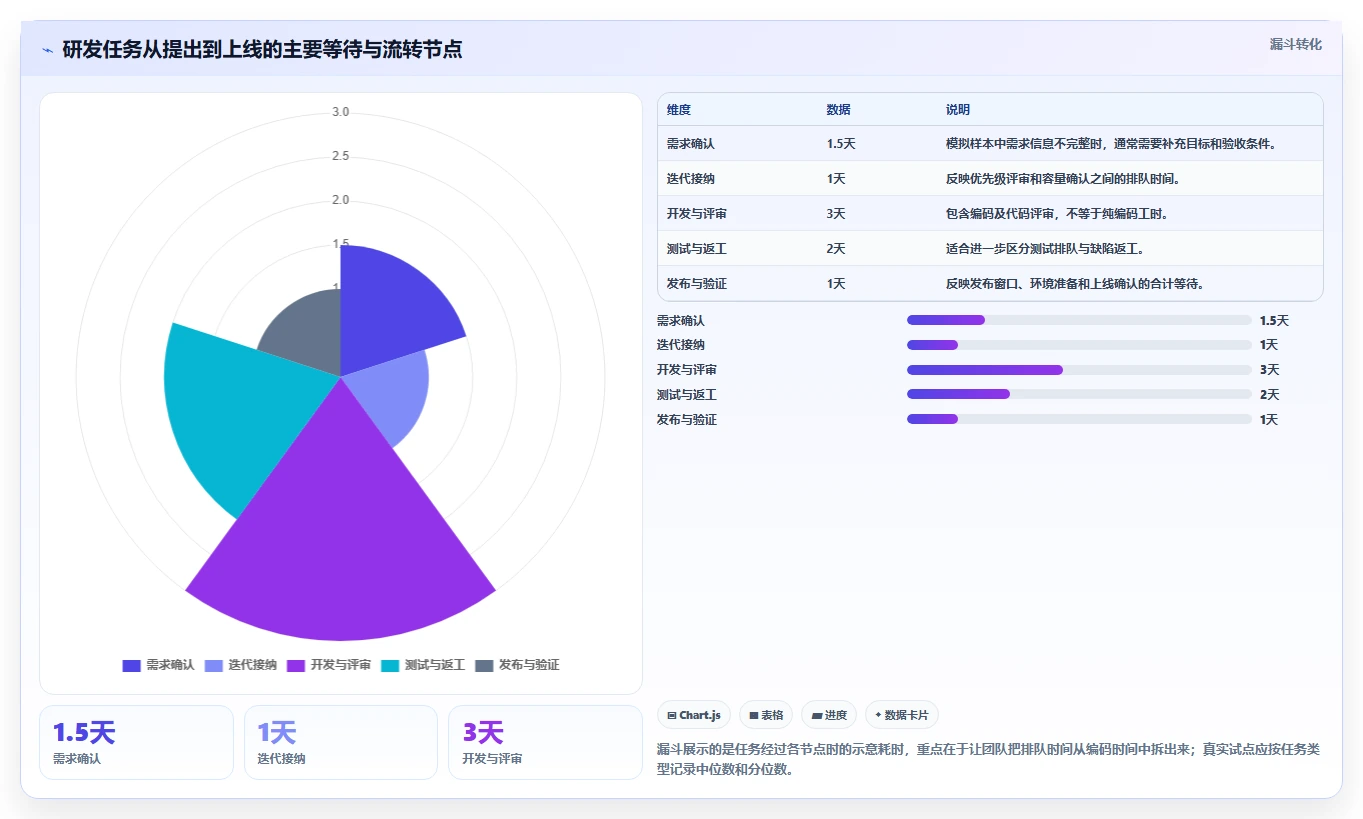The height and width of the screenshot is (819, 1363).
Task: Click the description starting 模拟样本中需求信息
Action: pyautogui.click(x=1111, y=144)
